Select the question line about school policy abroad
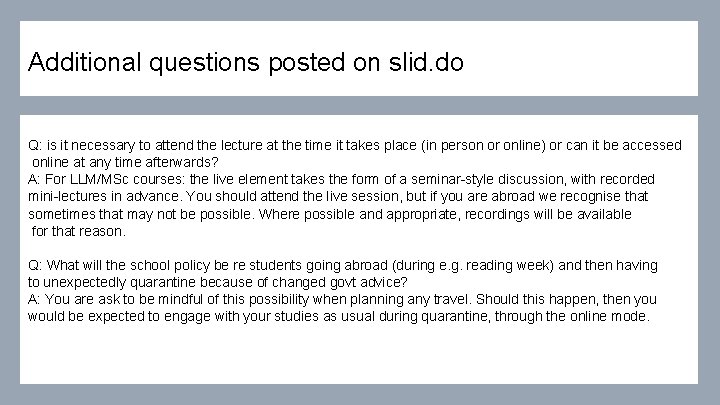Screen dimensions: 720x405 tap(343, 265)
